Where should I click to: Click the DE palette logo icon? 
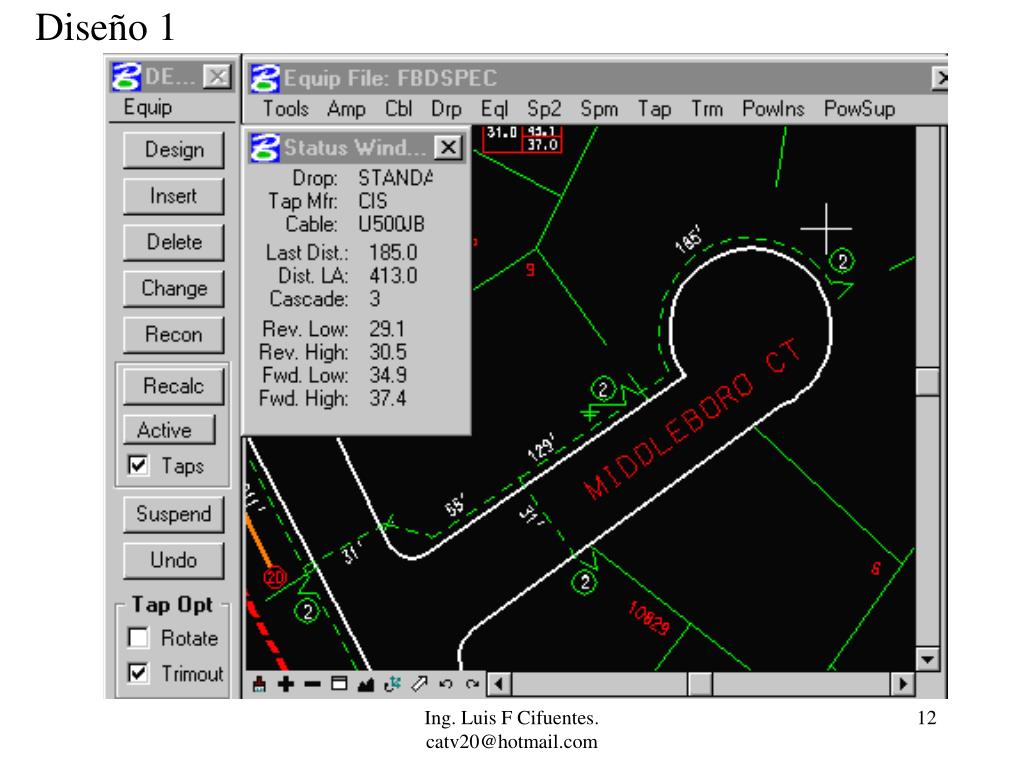tap(126, 76)
